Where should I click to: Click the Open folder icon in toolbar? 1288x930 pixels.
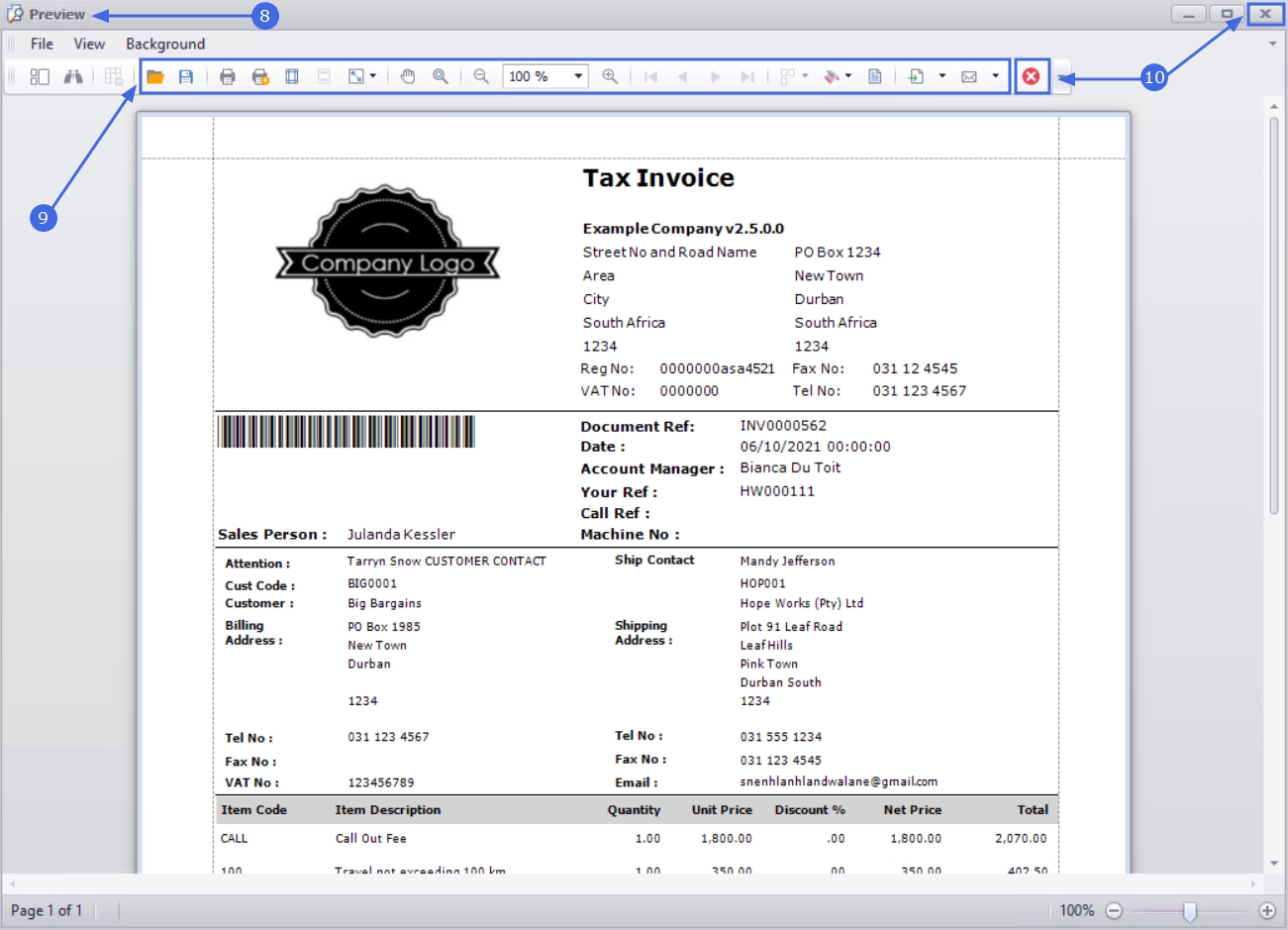(x=155, y=76)
